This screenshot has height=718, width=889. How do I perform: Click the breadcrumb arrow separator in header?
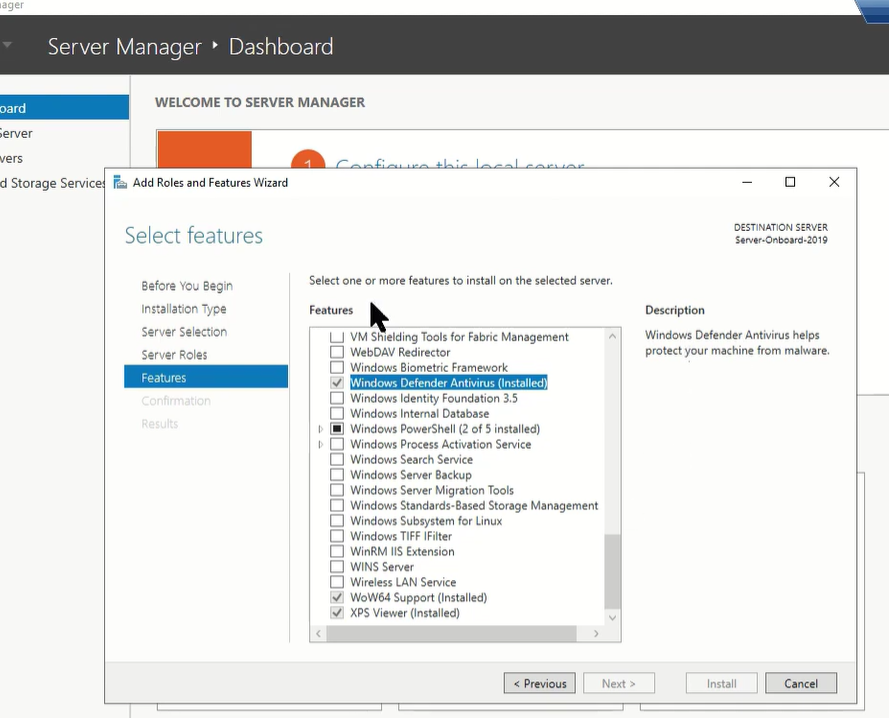pyautogui.click(x=215, y=45)
